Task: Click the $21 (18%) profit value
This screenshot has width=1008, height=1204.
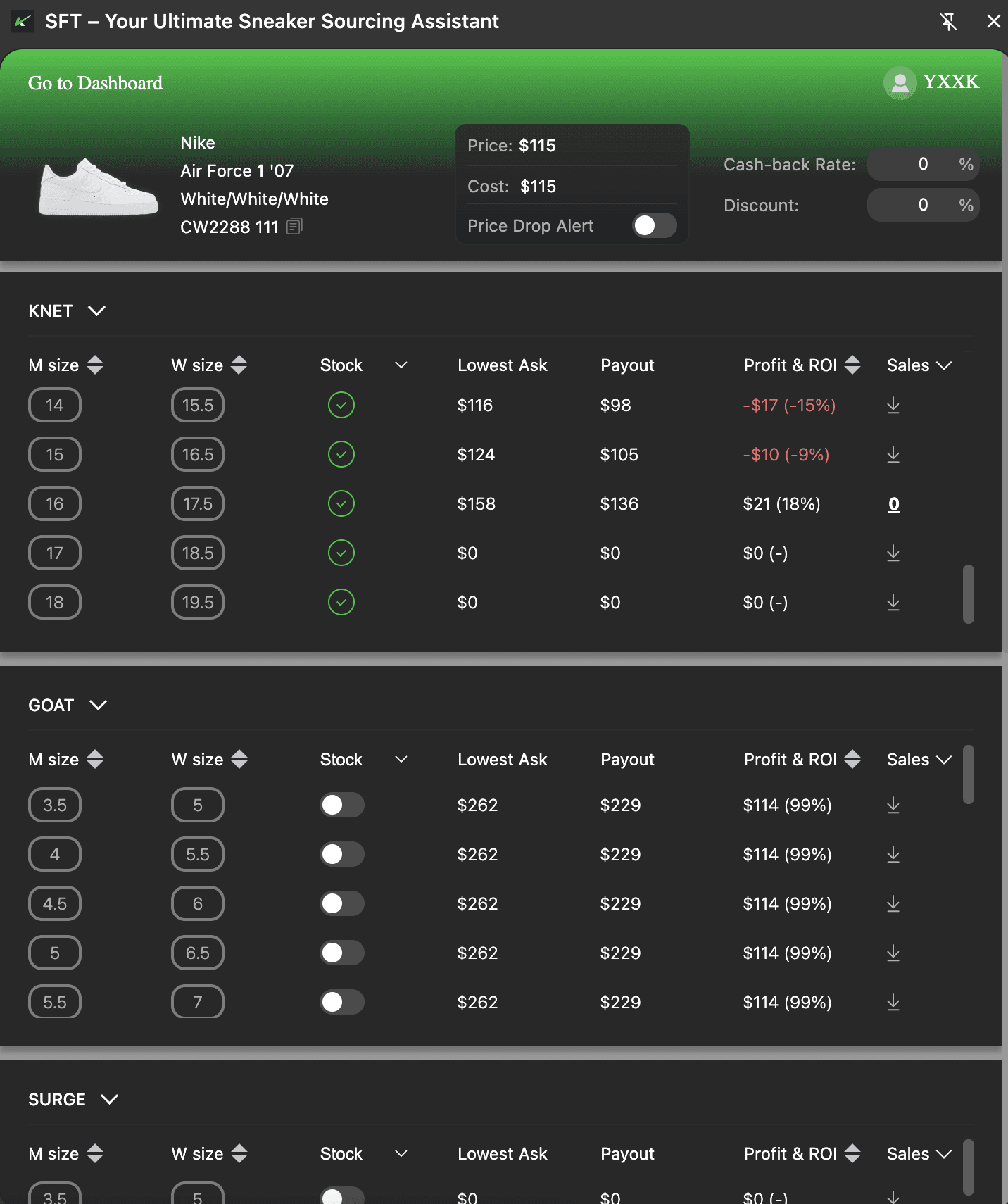Action: pos(782,504)
